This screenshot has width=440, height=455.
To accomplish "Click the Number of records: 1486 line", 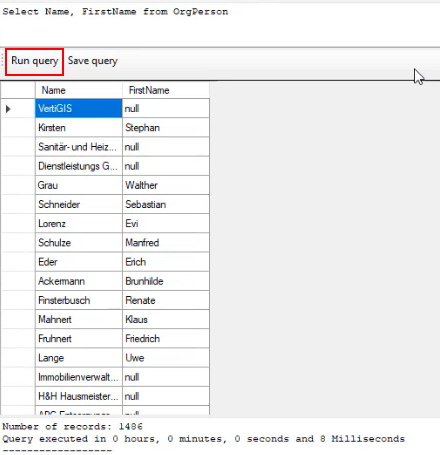I will [x=72, y=427].
